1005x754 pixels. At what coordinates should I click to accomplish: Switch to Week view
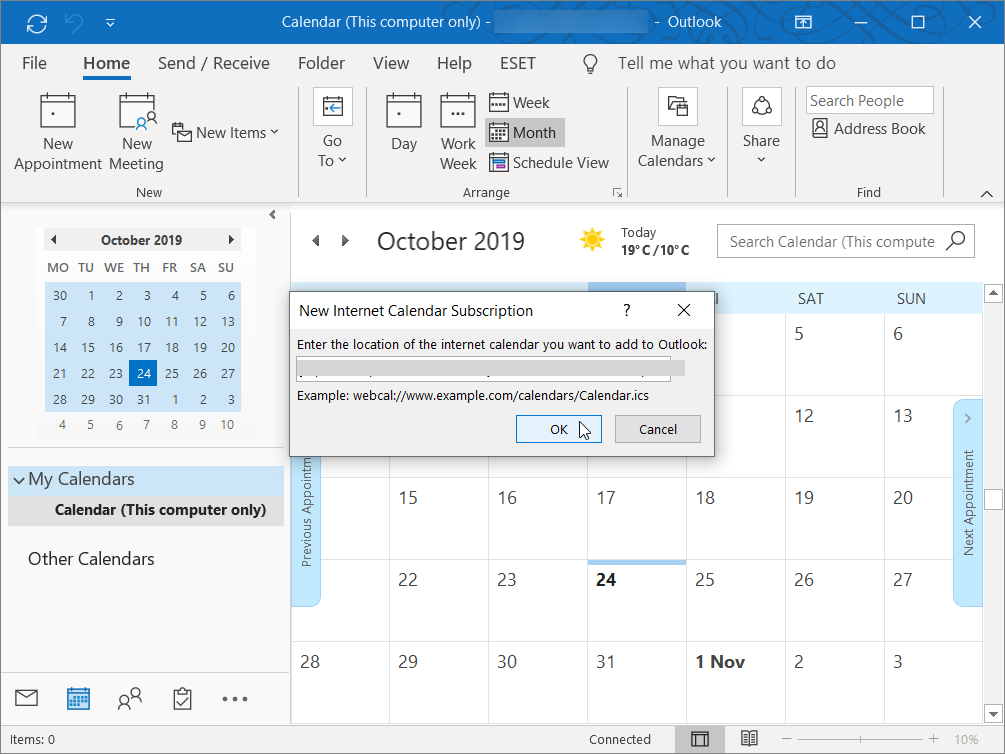click(519, 102)
